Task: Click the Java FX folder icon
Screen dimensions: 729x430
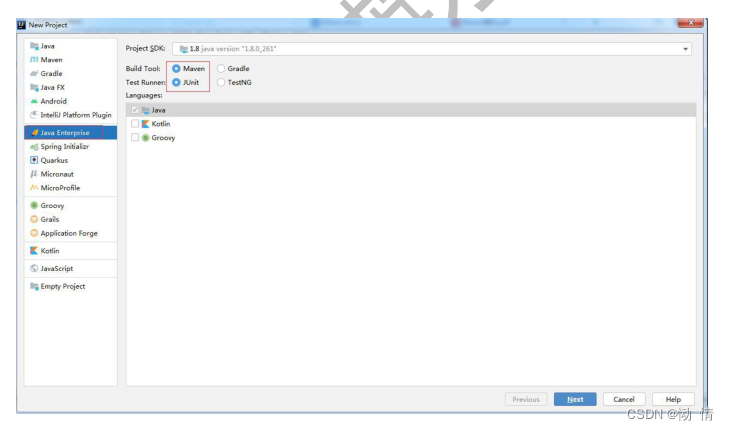Action: (x=34, y=87)
